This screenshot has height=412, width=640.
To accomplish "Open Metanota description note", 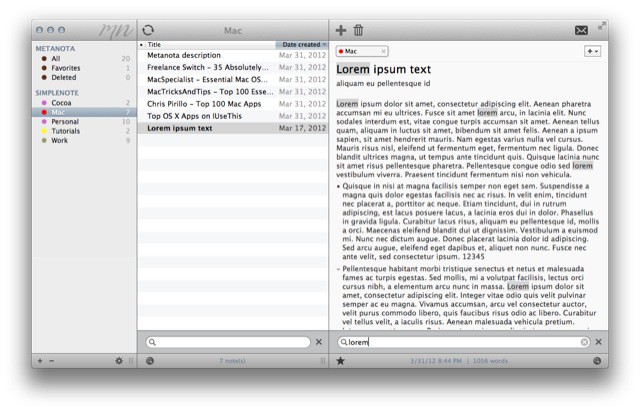I will coord(233,55).
